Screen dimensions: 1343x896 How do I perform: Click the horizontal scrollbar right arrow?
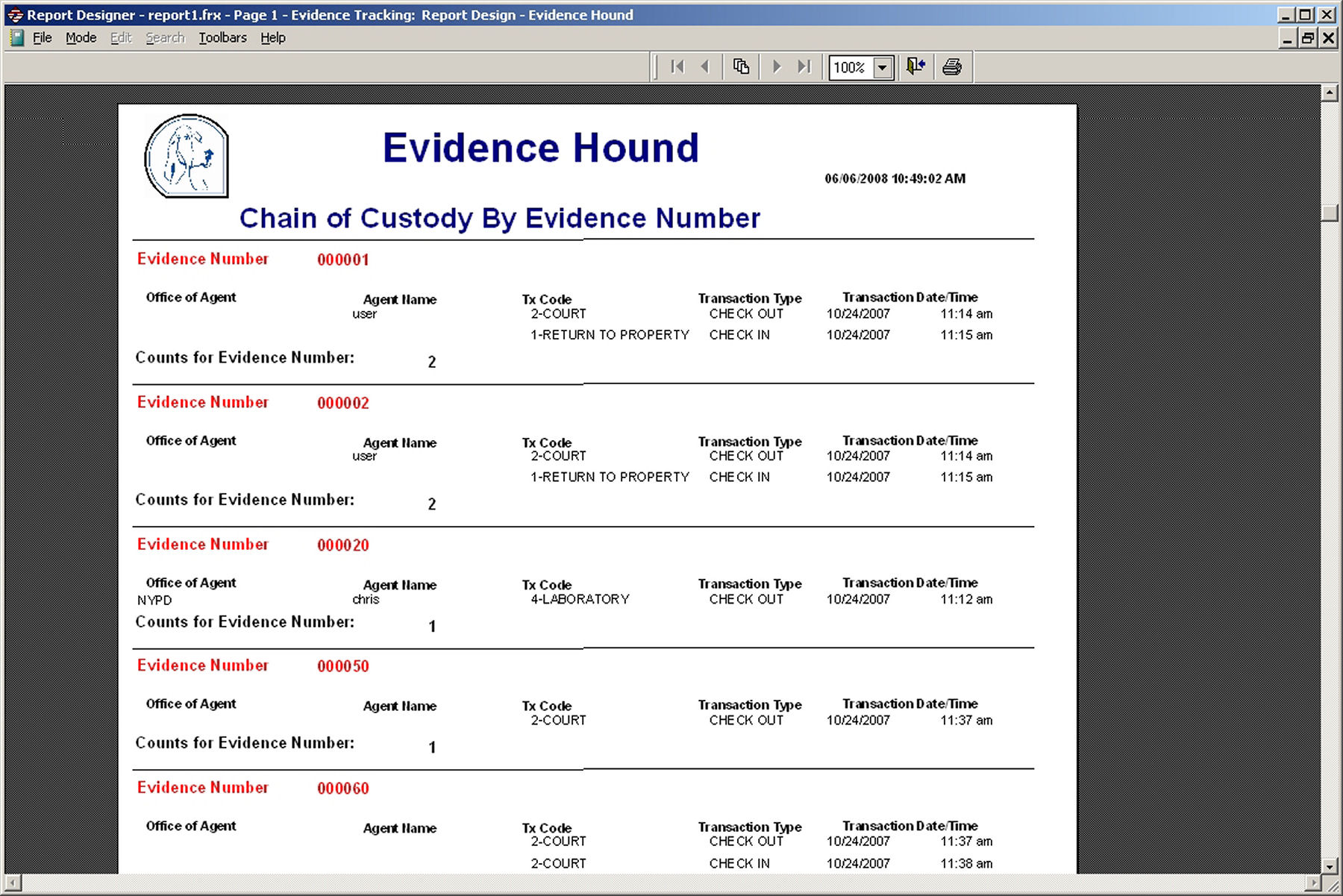pos(1313,883)
